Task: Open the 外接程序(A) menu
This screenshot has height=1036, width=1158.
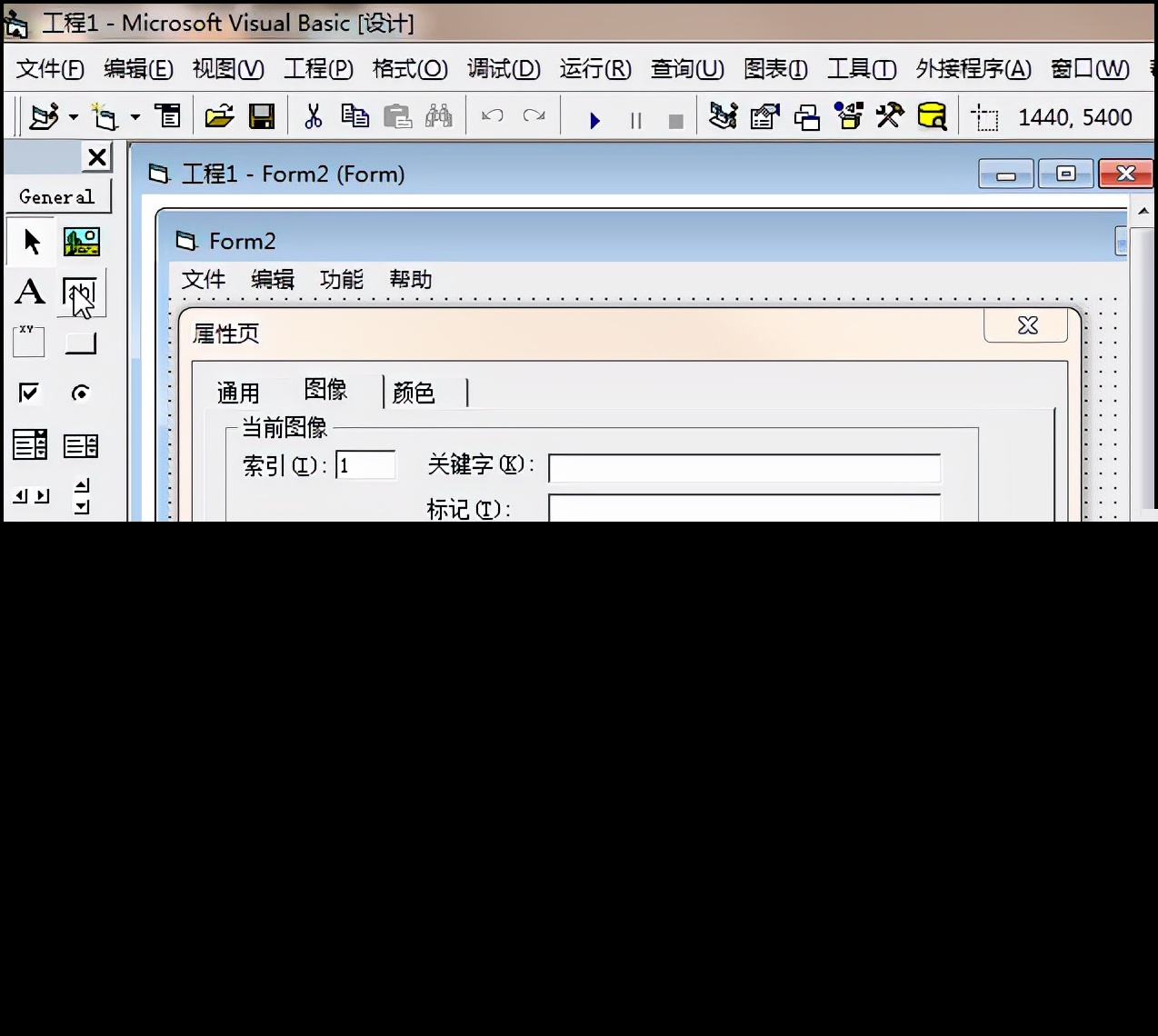Action: pyautogui.click(x=973, y=69)
